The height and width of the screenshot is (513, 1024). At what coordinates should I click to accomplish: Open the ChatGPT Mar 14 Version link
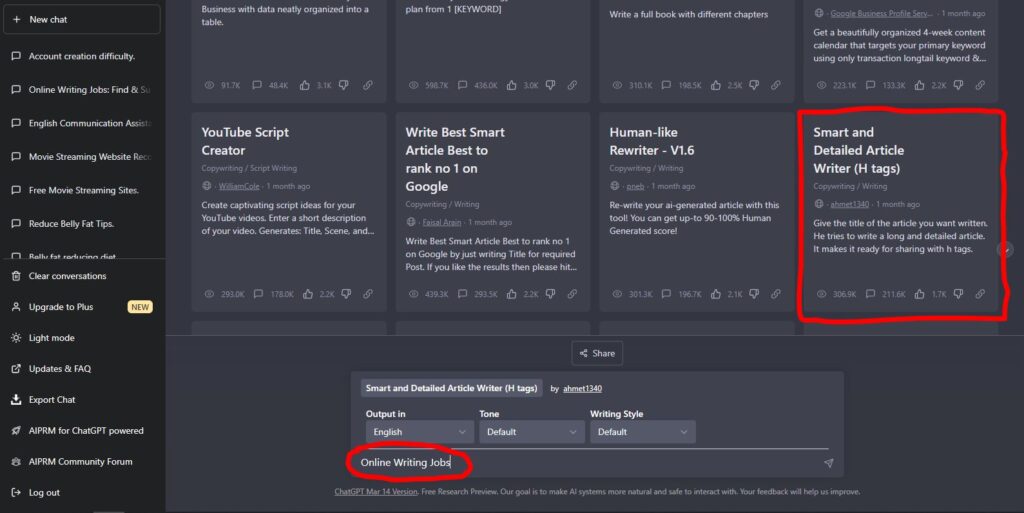pos(376,492)
